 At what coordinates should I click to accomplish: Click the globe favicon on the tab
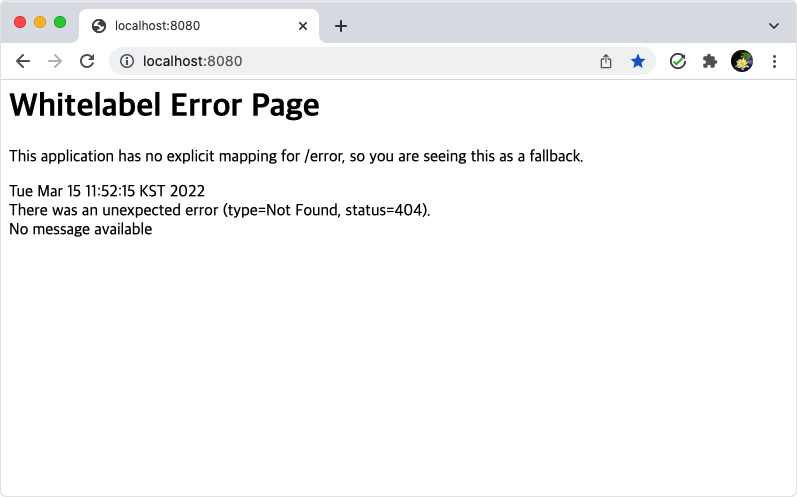99,26
